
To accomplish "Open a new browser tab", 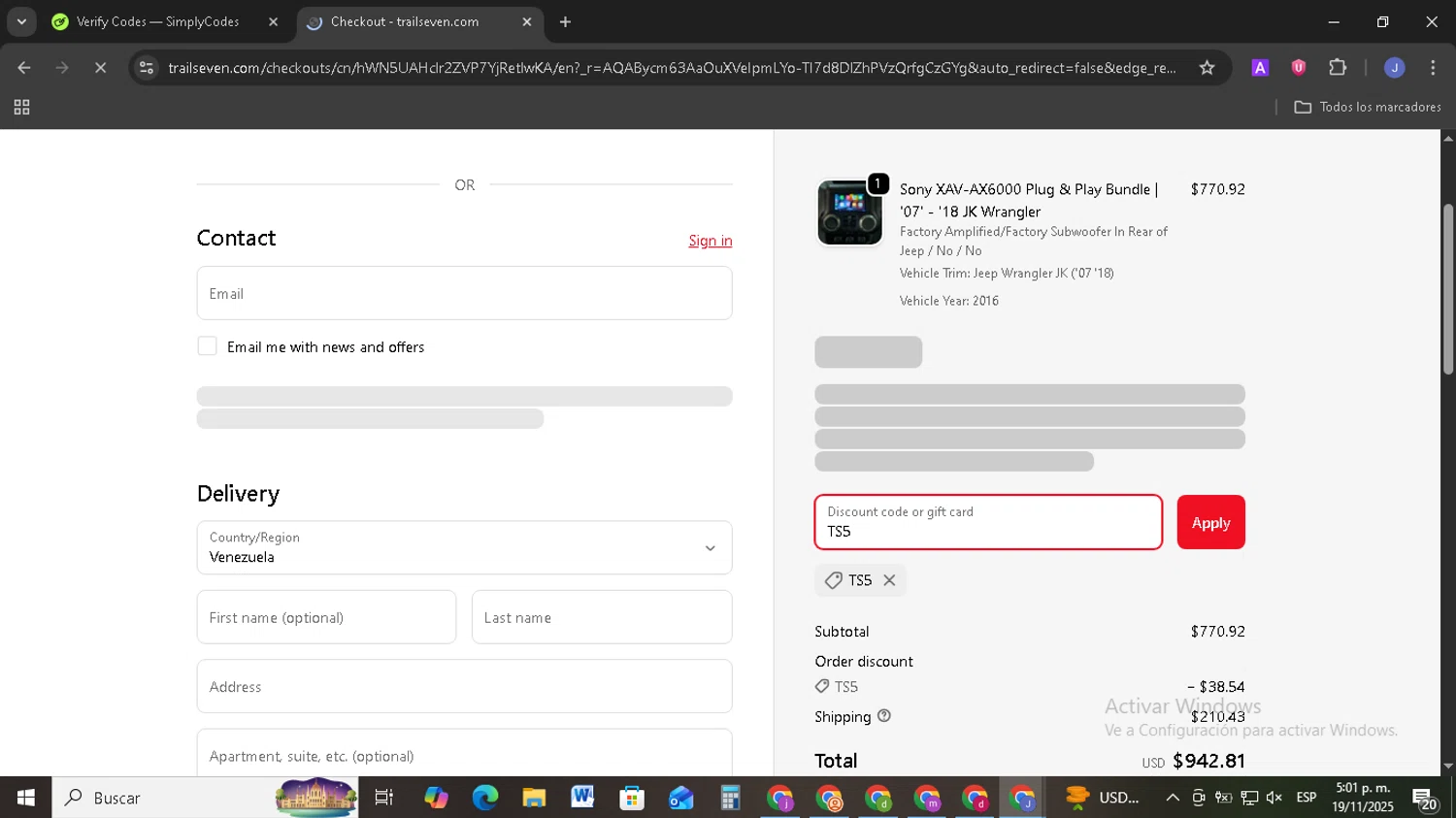I will [565, 21].
